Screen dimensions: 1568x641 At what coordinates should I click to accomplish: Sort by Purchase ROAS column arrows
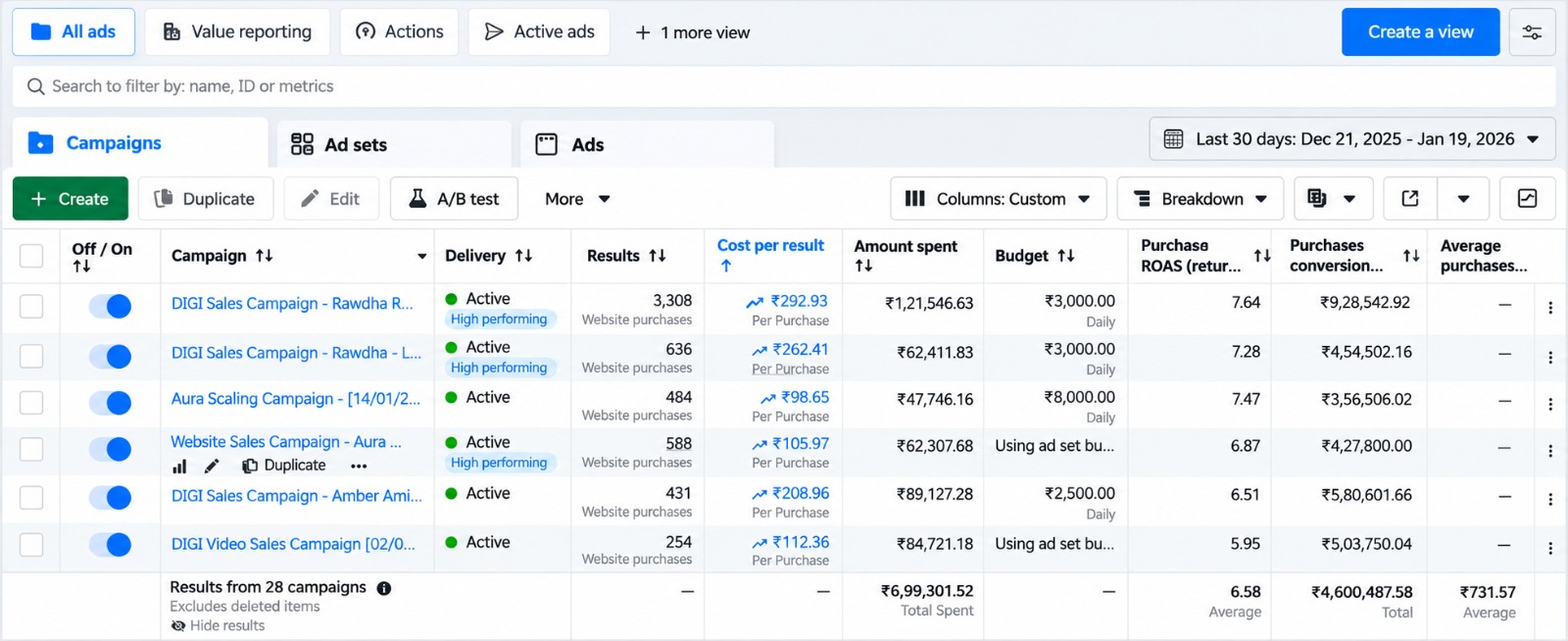(x=1262, y=256)
